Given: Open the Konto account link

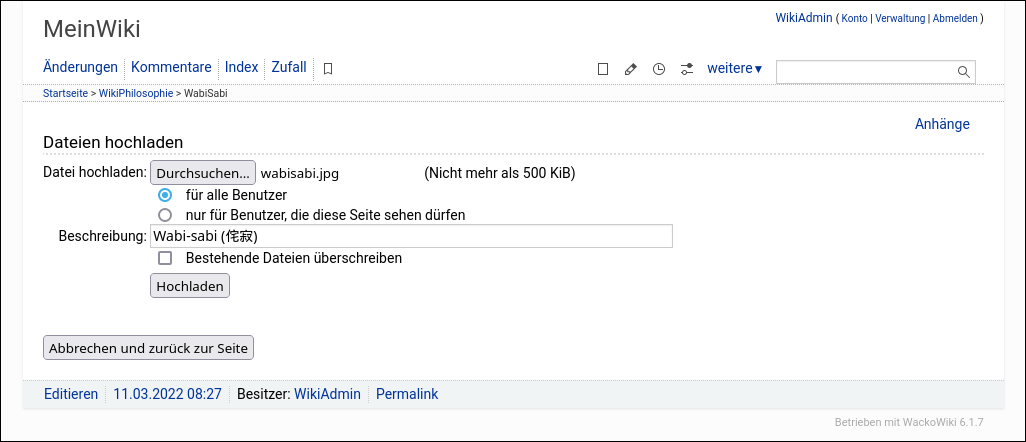Looking at the screenshot, I should (x=854, y=18).
